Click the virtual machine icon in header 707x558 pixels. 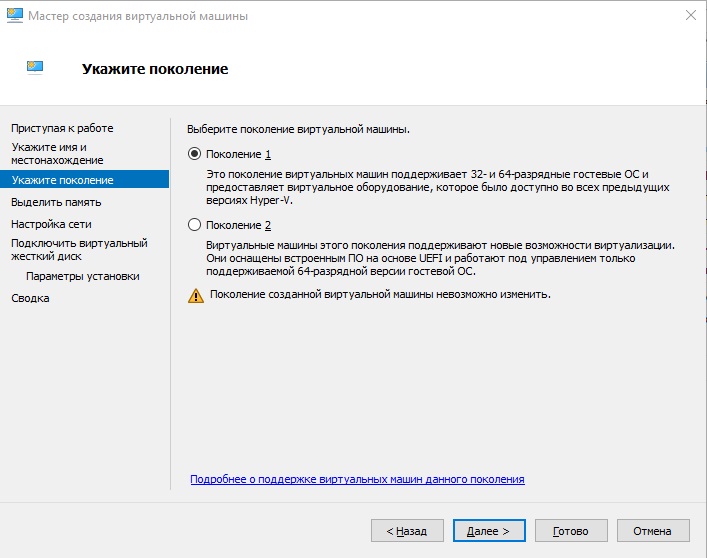click(34, 68)
